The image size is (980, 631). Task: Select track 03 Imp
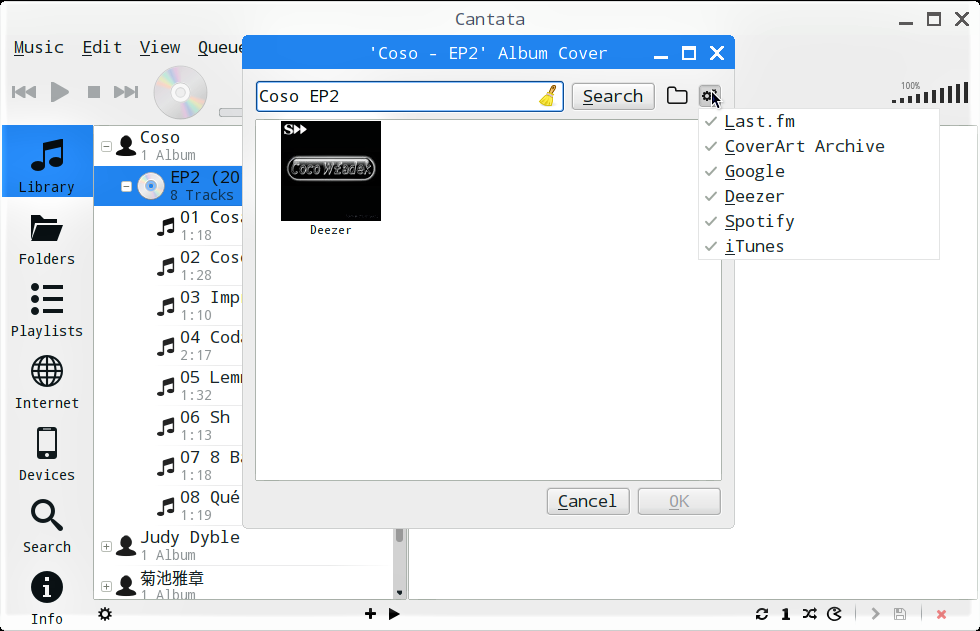[199, 306]
